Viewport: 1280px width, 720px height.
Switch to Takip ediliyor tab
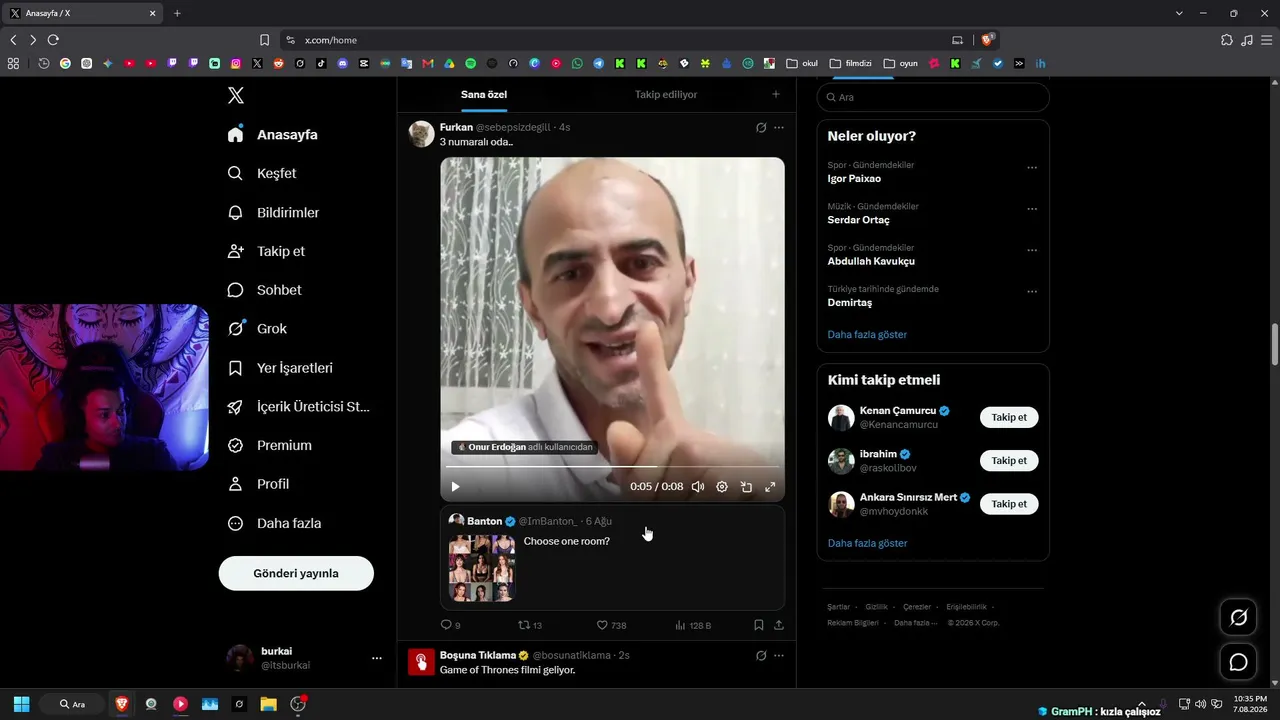point(666,94)
